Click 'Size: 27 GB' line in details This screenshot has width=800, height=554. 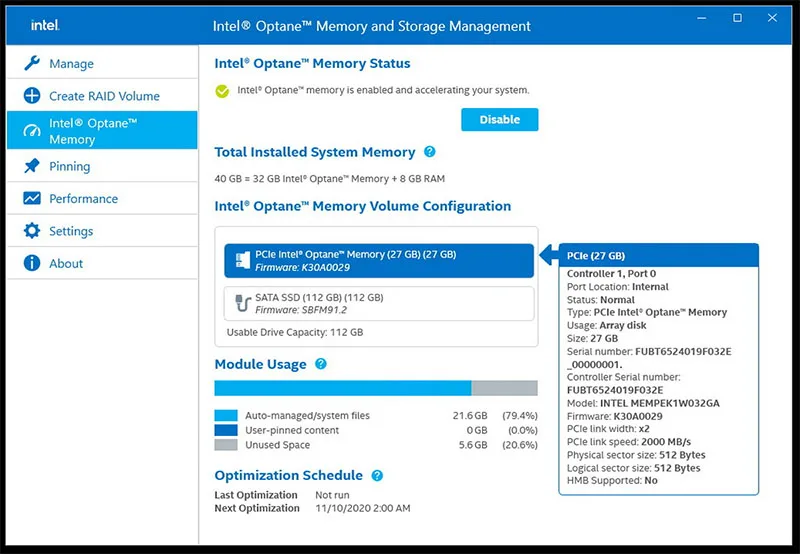coord(592,338)
